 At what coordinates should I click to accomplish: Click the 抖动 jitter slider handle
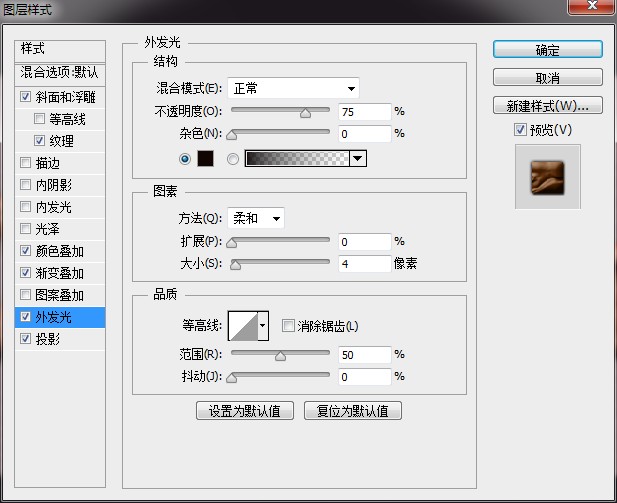pos(232,378)
